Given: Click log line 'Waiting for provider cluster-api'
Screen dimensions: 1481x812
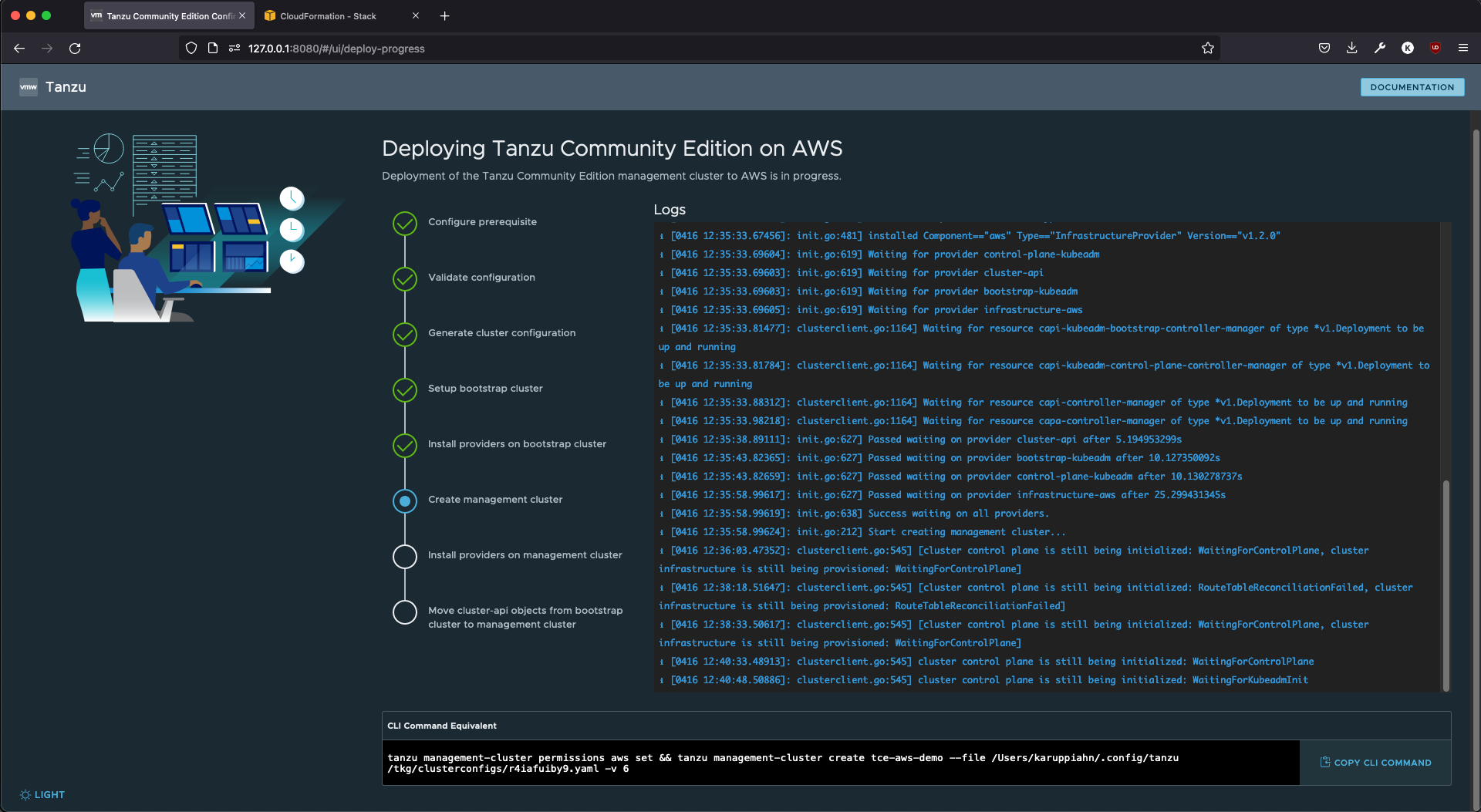Looking at the screenshot, I should (x=851, y=273).
